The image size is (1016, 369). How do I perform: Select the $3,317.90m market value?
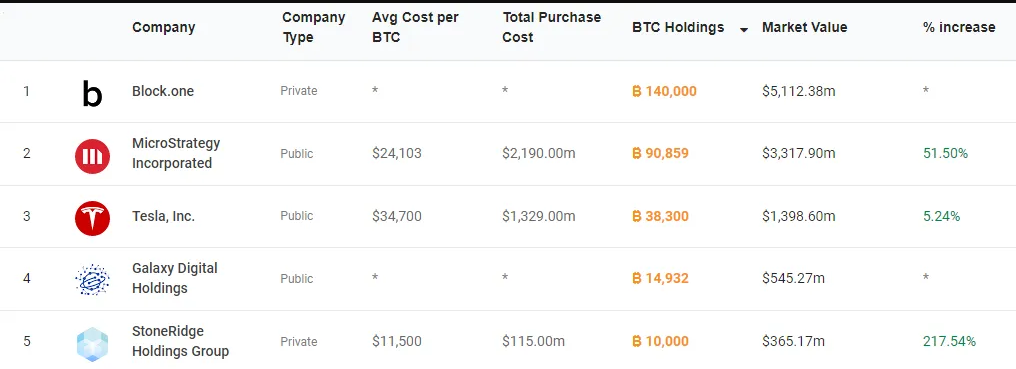tap(798, 154)
